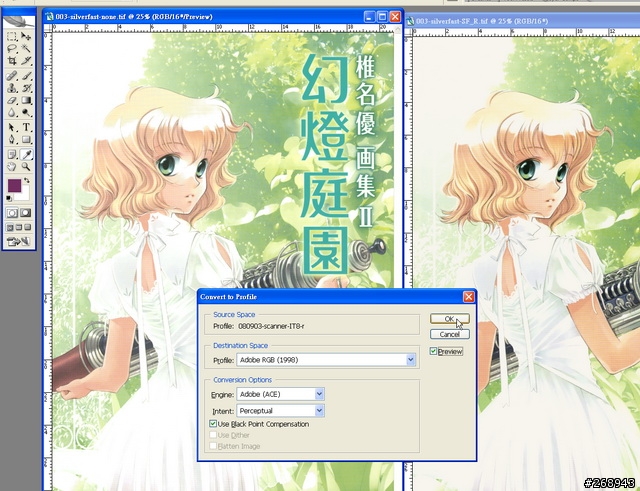Click the Destination Space group label
Screen dimensions: 640x491
coord(240,345)
